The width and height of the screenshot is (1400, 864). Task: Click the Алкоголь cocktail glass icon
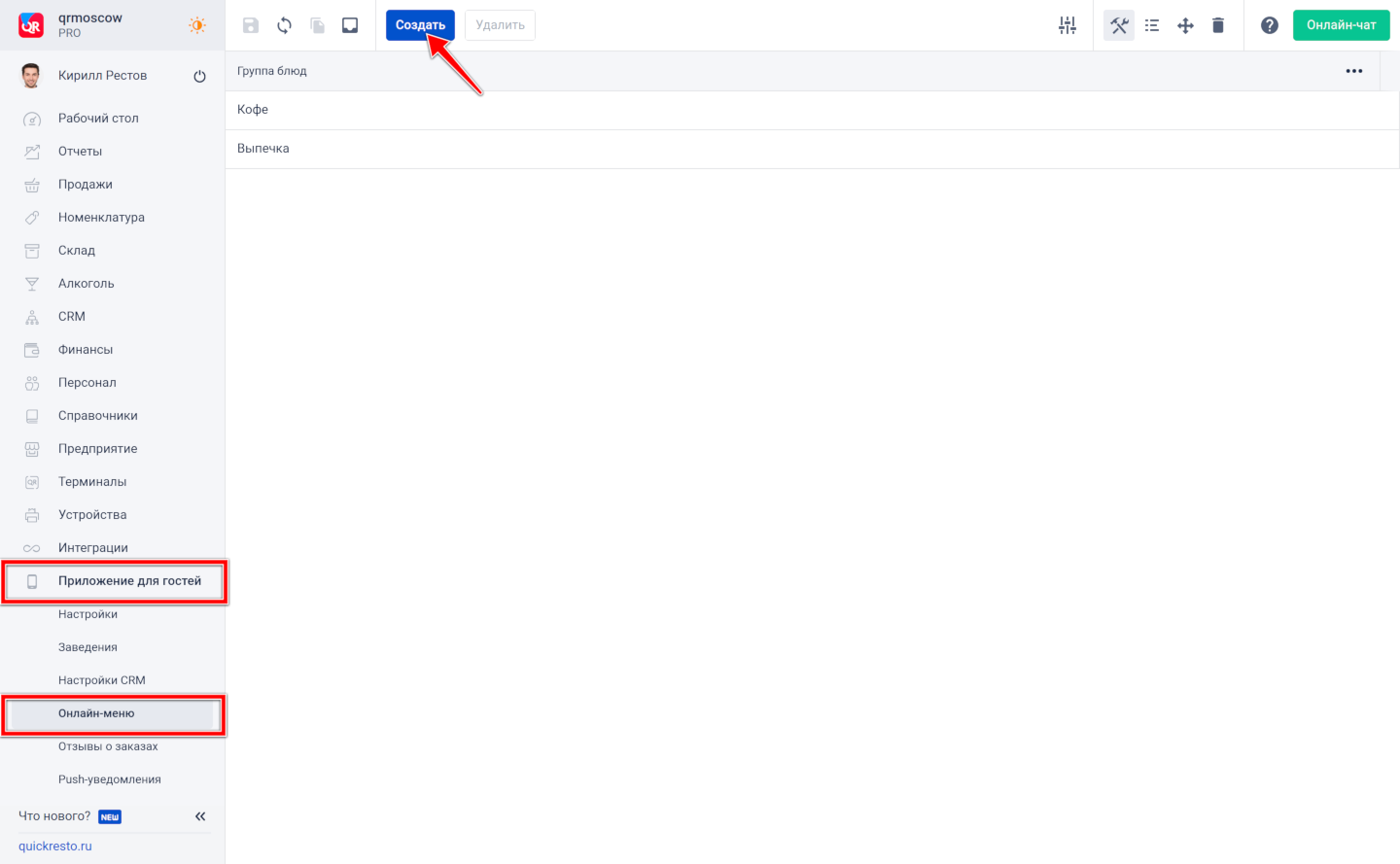(x=32, y=284)
